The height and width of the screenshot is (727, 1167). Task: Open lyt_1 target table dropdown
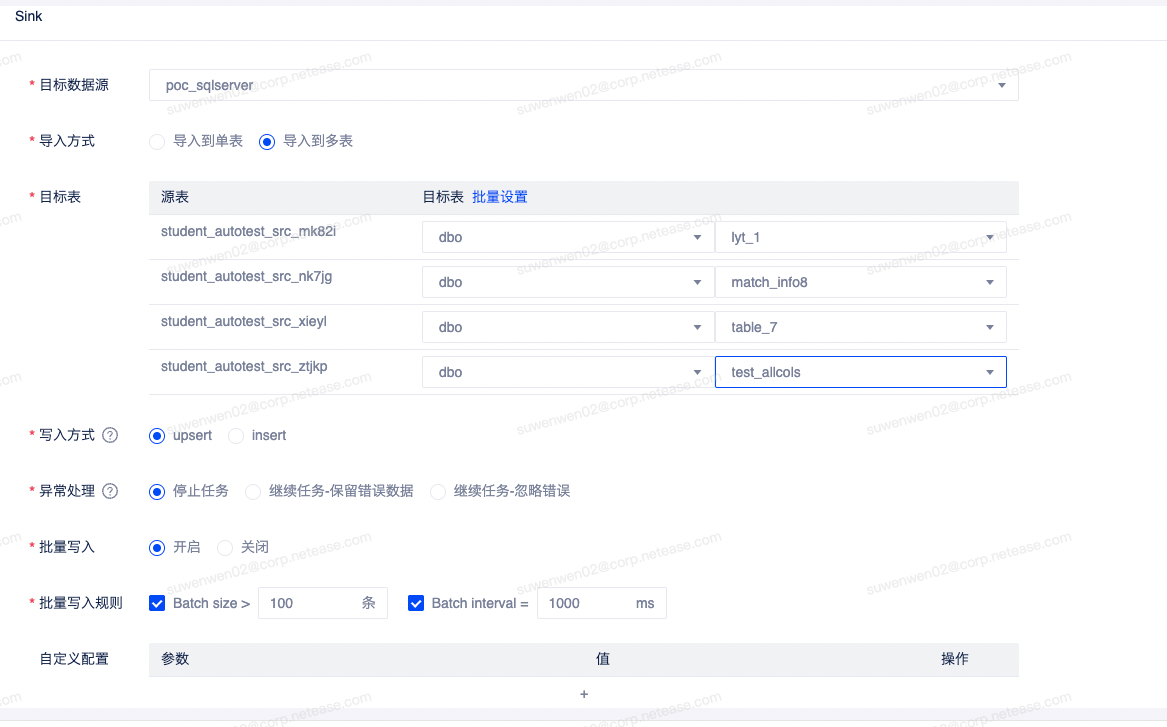860,238
